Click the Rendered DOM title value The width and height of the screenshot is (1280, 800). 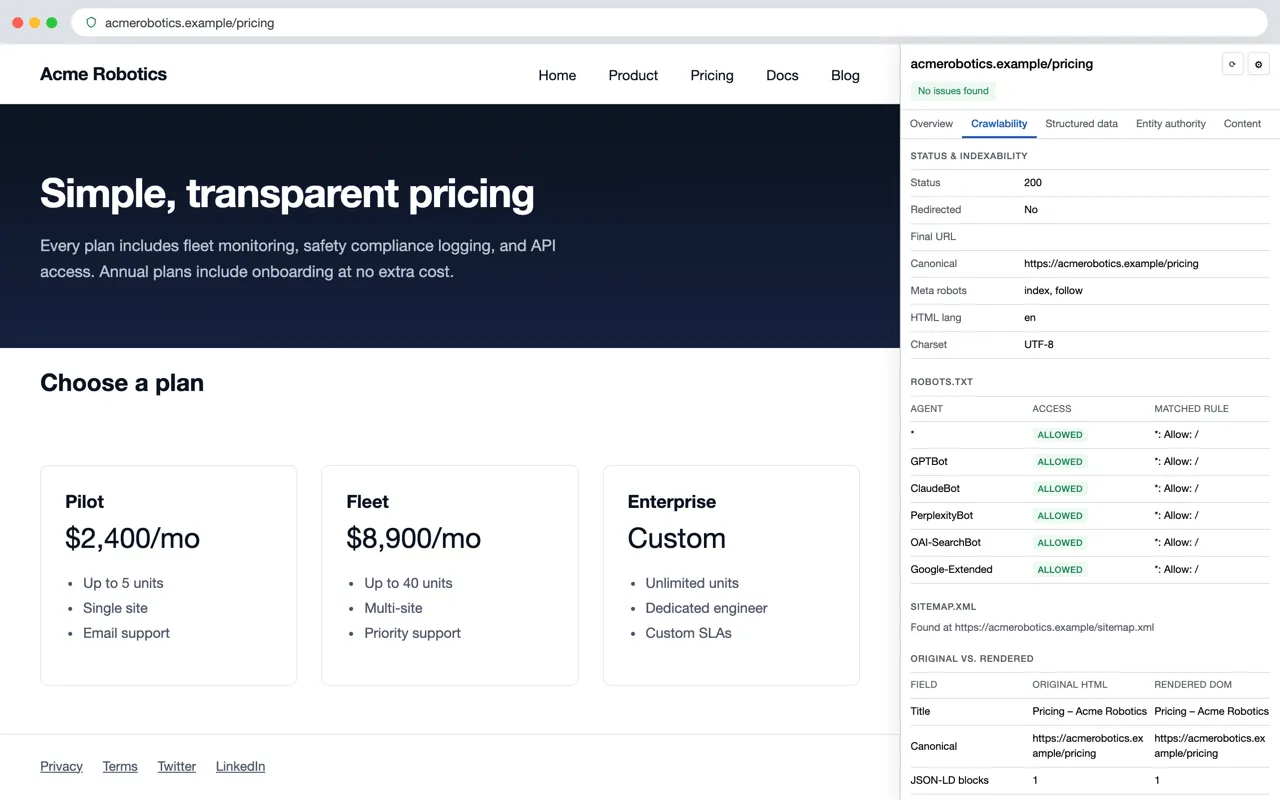click(x=1211, y=712)
